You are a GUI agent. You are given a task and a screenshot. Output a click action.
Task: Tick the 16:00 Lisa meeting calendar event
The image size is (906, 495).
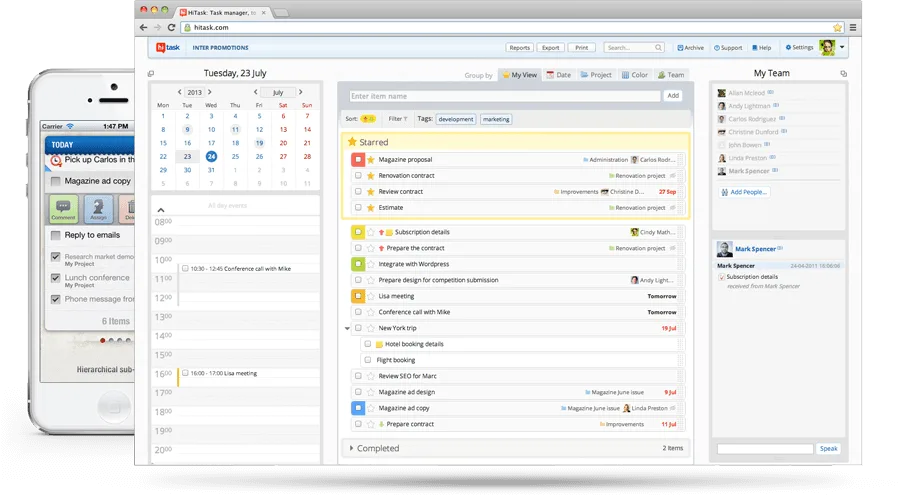(x=185, y=373)
